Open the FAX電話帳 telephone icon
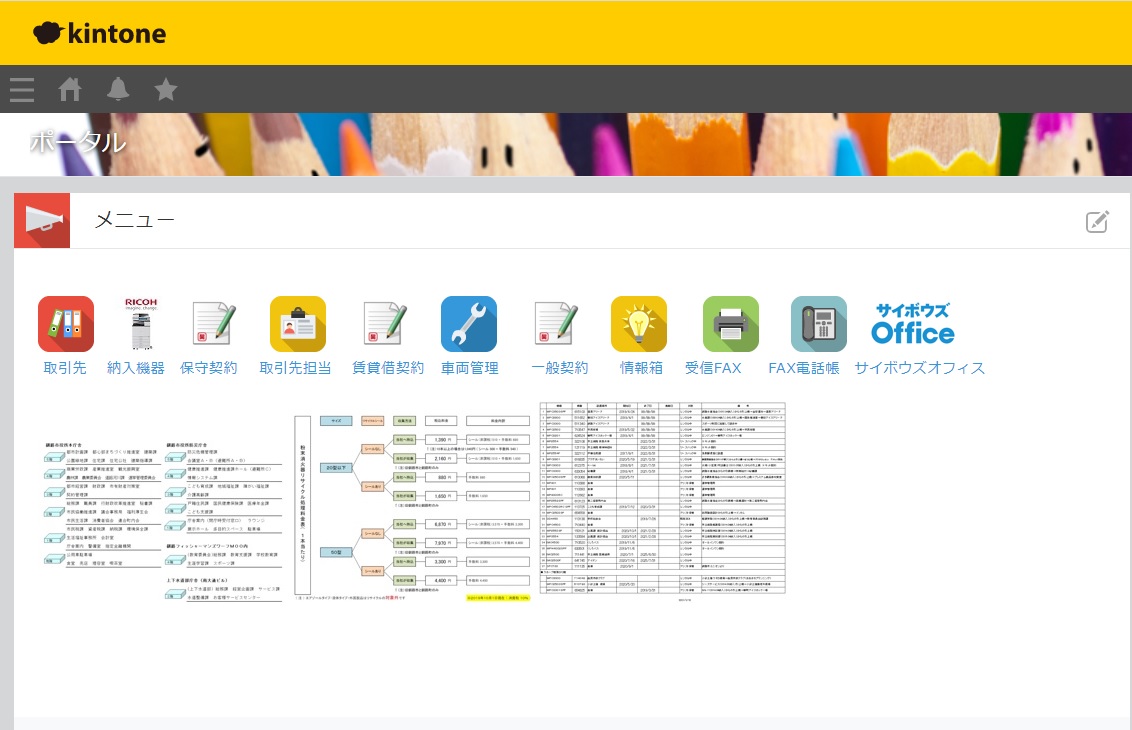 [x=818, y=324]
